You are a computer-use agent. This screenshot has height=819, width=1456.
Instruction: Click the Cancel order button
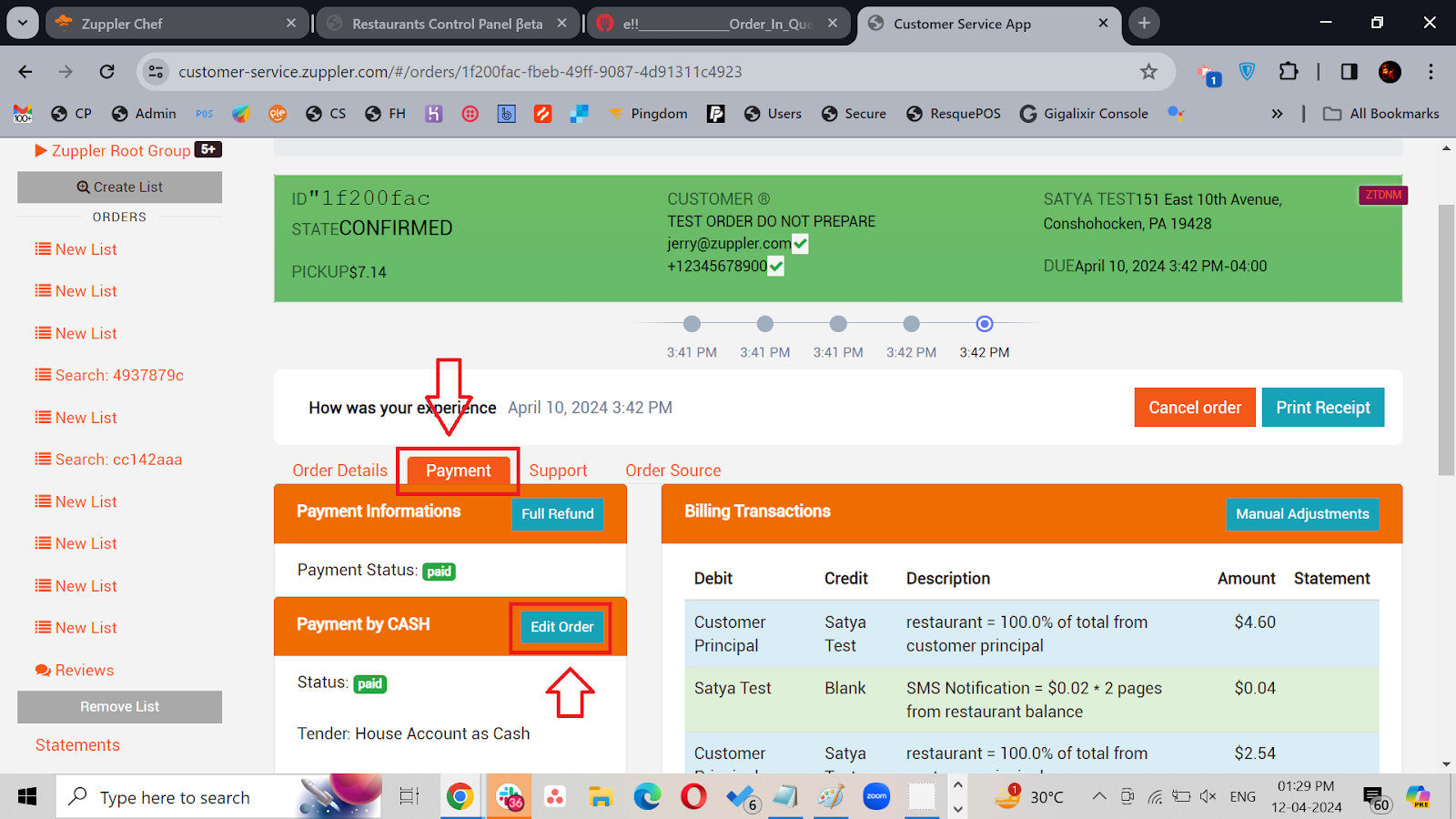click(x=1195, y=408)
